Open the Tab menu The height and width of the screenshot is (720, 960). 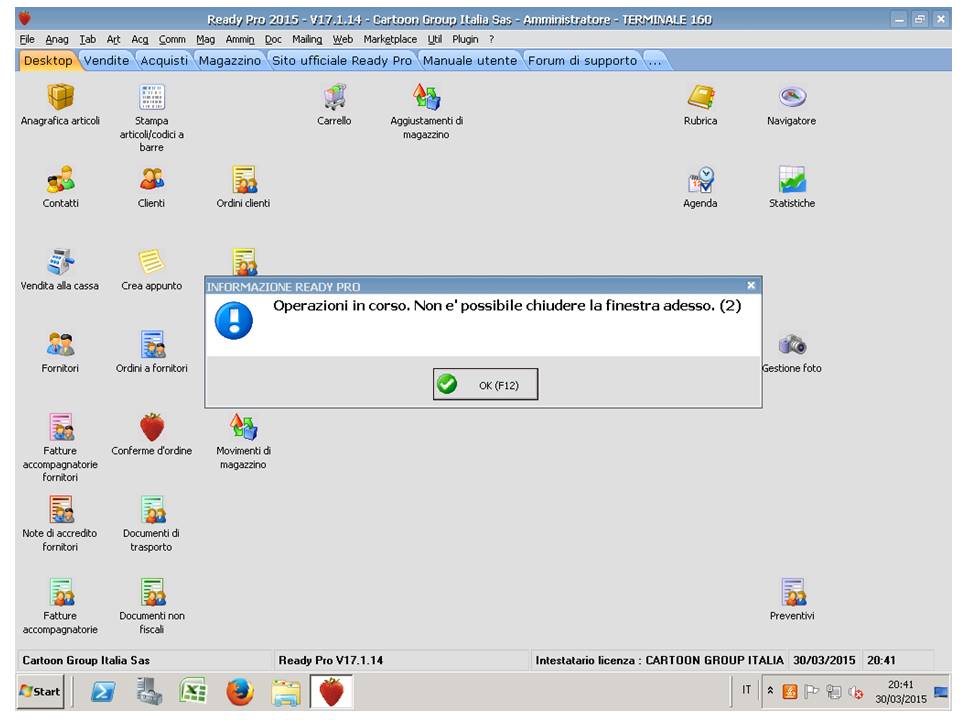(88, 39)
